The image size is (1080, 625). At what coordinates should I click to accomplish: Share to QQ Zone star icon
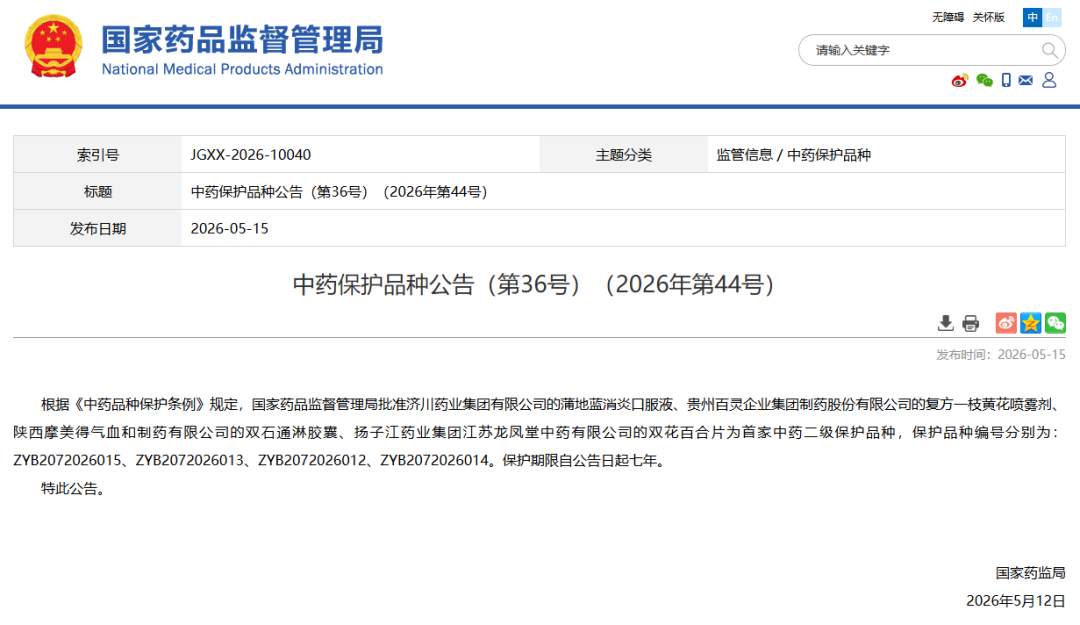(1030, 322)
